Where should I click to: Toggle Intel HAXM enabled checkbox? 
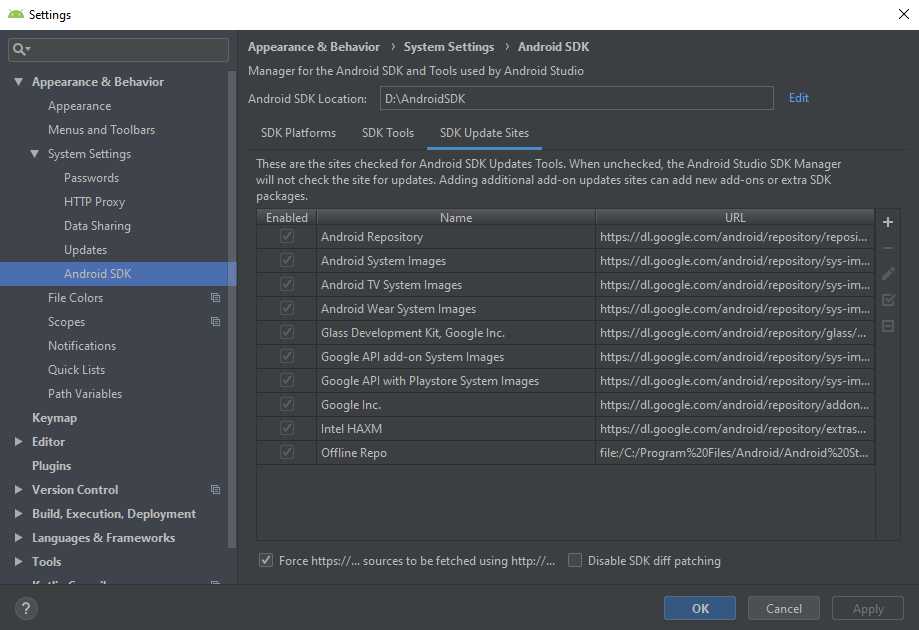(x=287, y=428)
